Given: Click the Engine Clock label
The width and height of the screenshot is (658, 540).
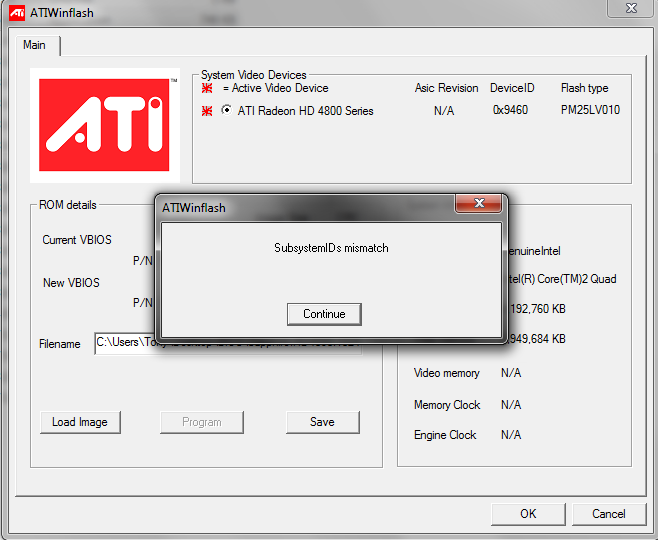Looking at the screenshot, I should coord(445,435).
